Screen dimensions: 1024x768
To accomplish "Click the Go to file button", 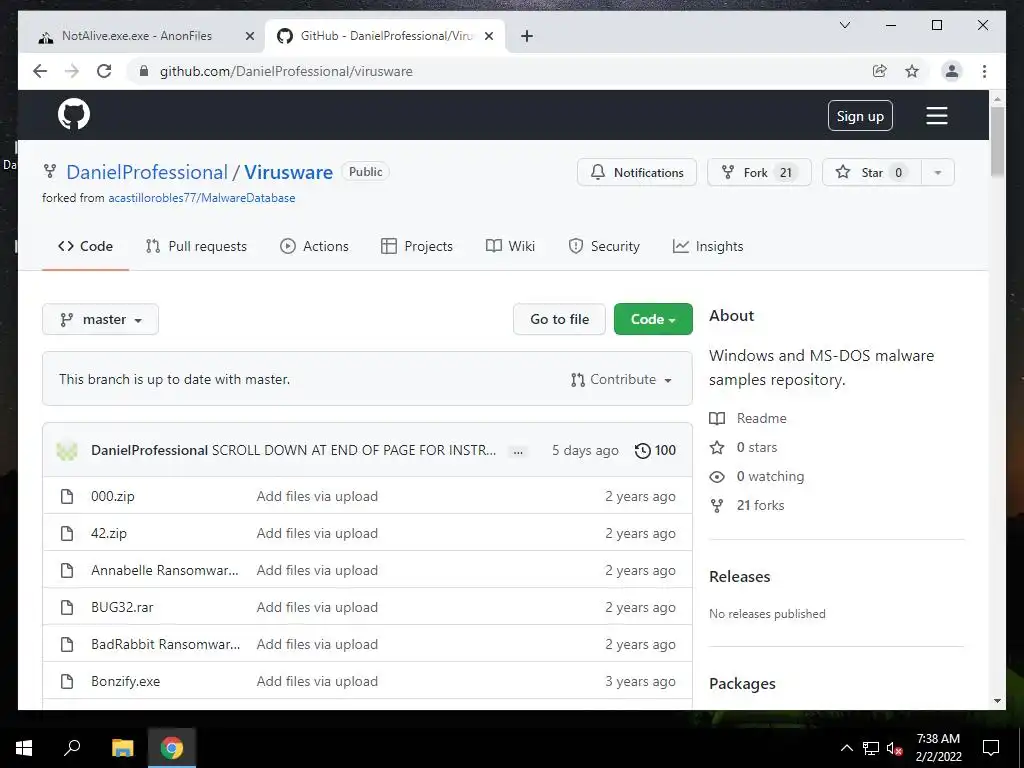I will click(560, 319).
